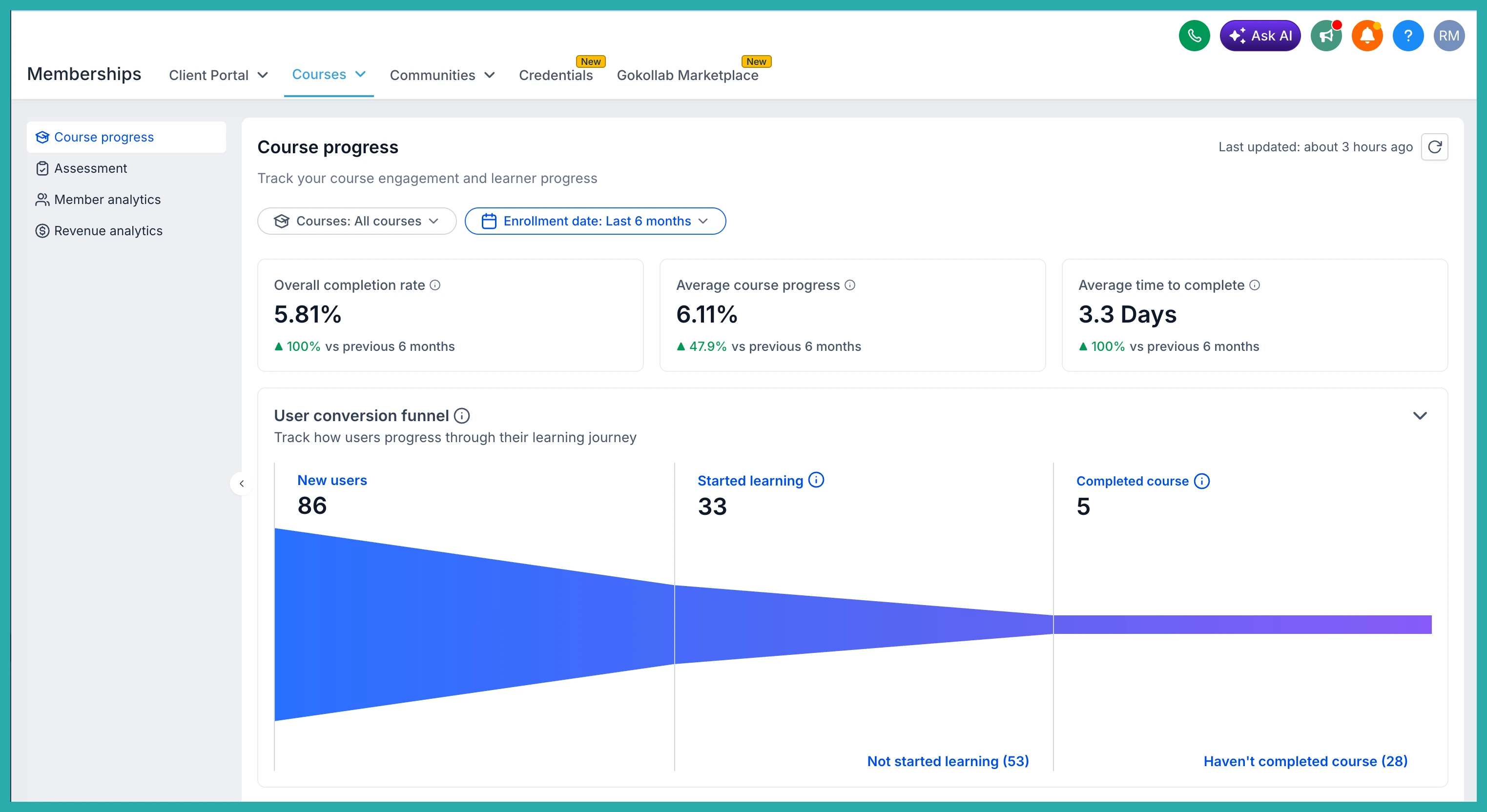This screenshot has height=812, width=1487.
Task: Click the blue help question mark
Action: pos(1408,36)
